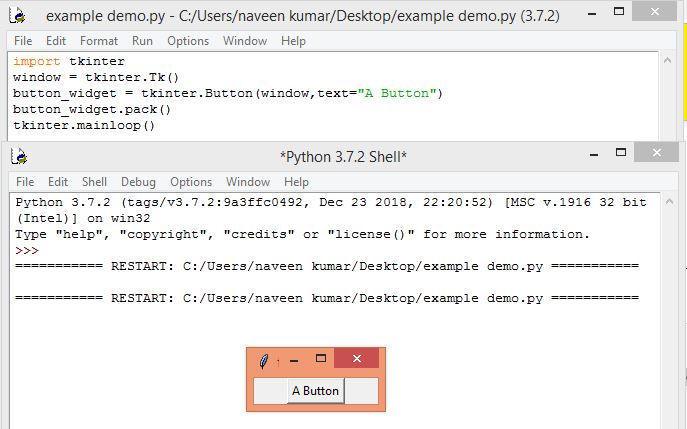Viewport: 687px width, 429px height.
Task: Click the IDLE icon in editor title bar
Action: click(x=18, y=15)
